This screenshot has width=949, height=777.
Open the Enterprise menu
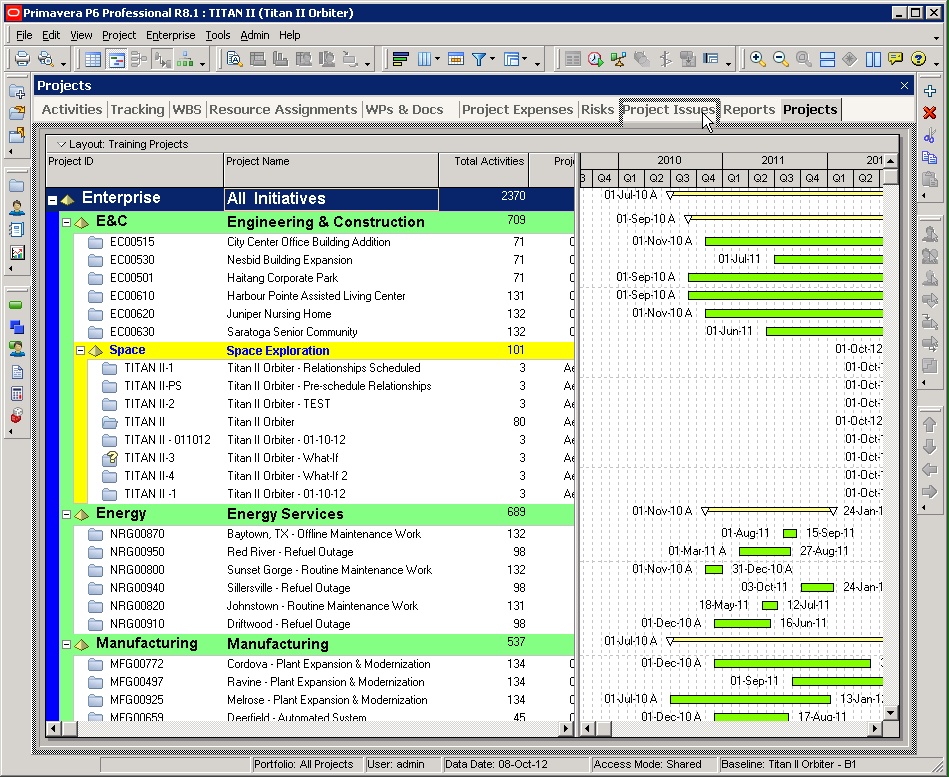[x=171, y=35]
